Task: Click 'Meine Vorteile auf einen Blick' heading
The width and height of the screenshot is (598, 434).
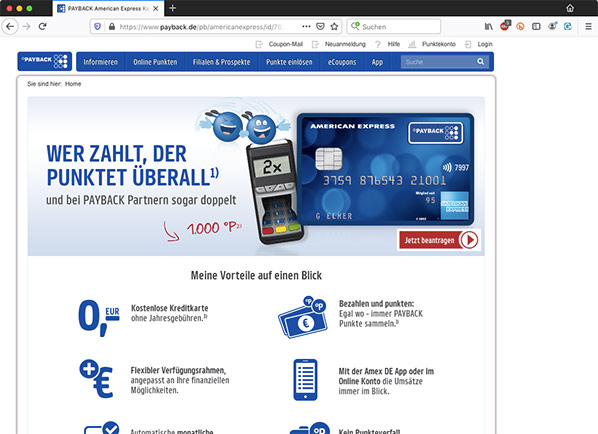Action: pos(256,275)
